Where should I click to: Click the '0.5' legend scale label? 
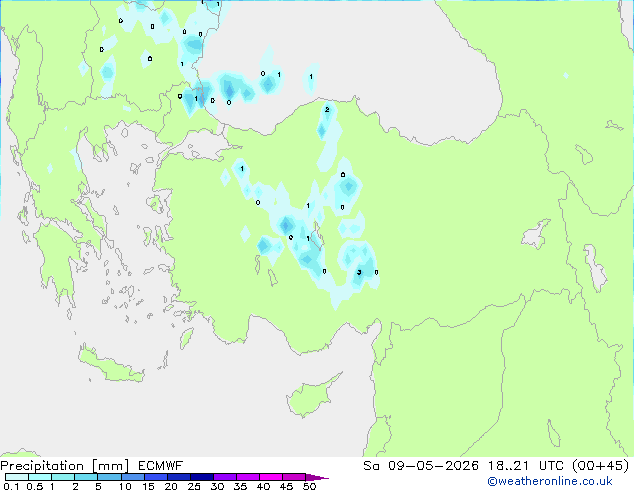point(34,486)
